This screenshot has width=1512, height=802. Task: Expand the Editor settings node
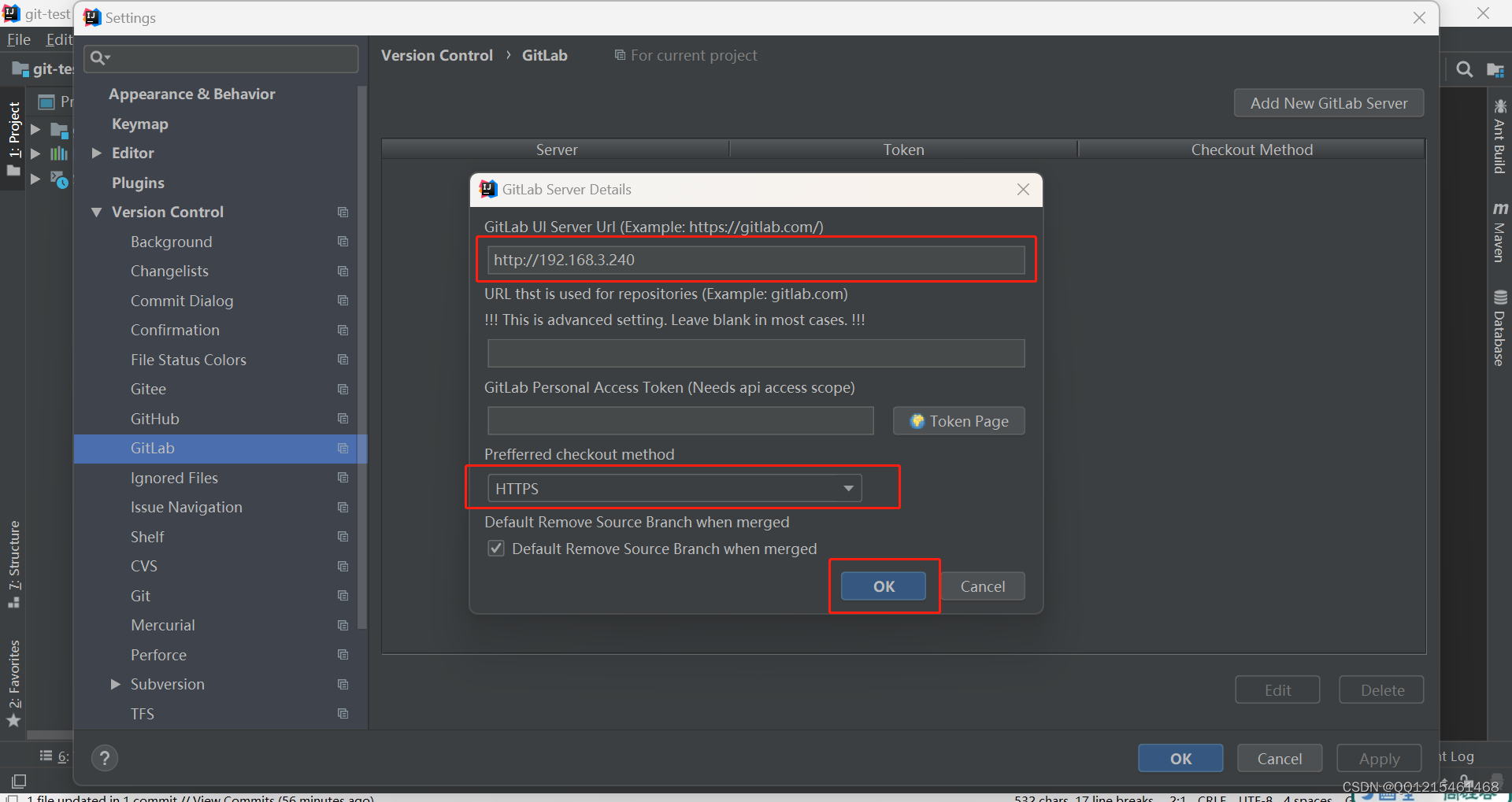pyautogui.click(x=96, y=153)
